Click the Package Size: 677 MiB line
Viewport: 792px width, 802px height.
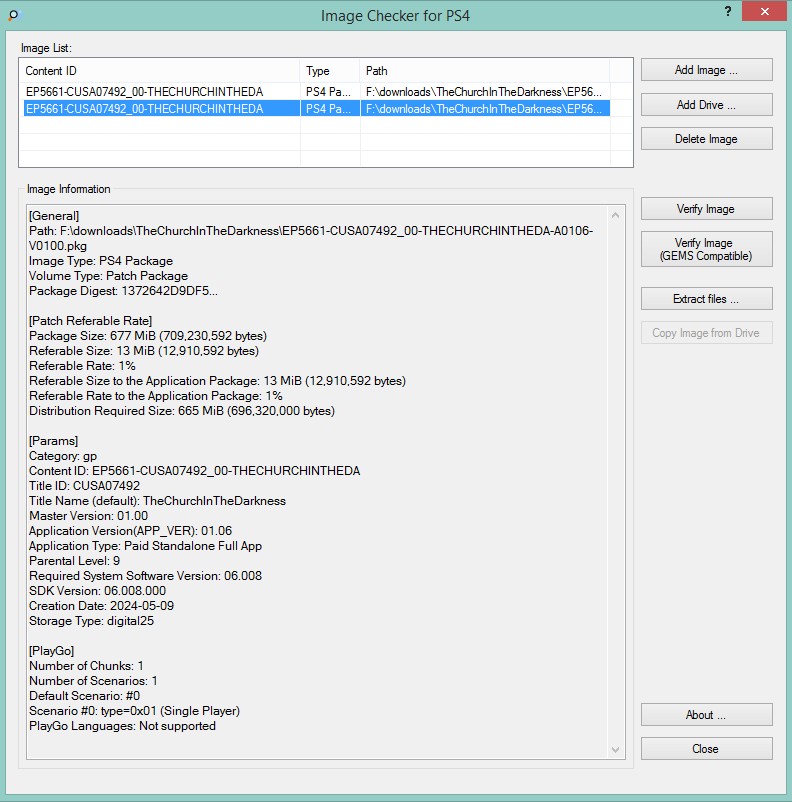[x=148, y=336]
